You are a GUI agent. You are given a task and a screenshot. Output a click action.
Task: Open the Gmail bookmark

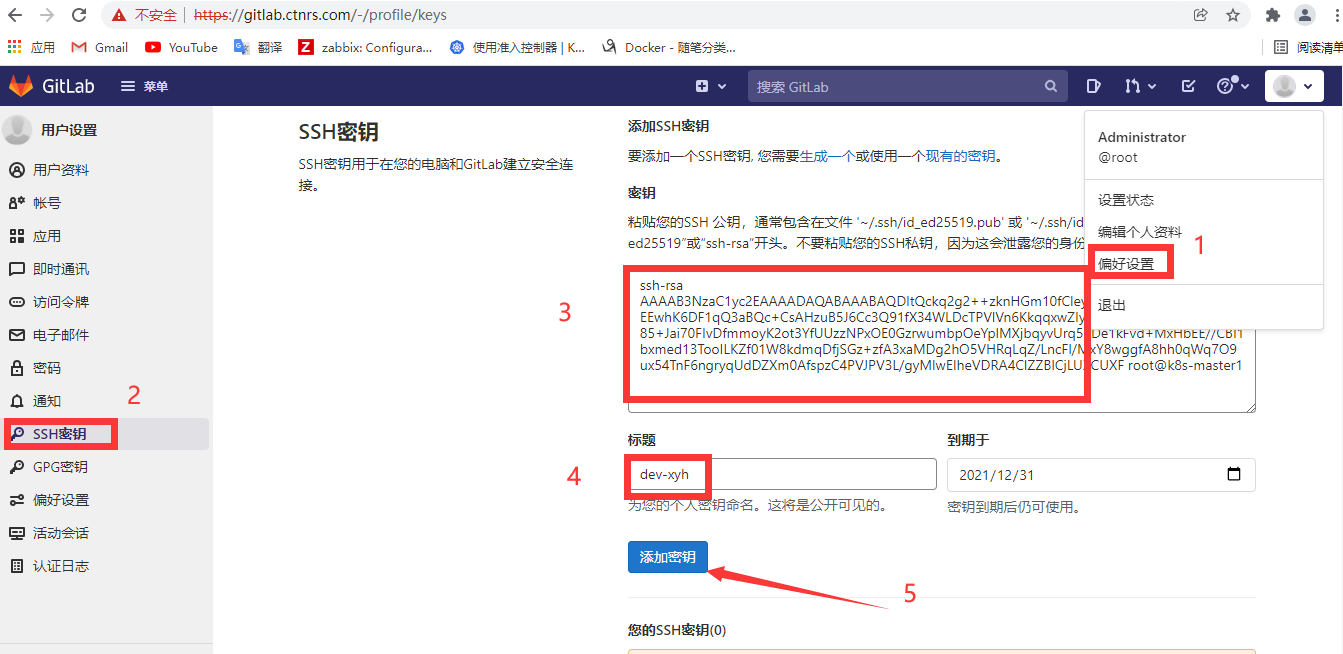coord(100,47)
